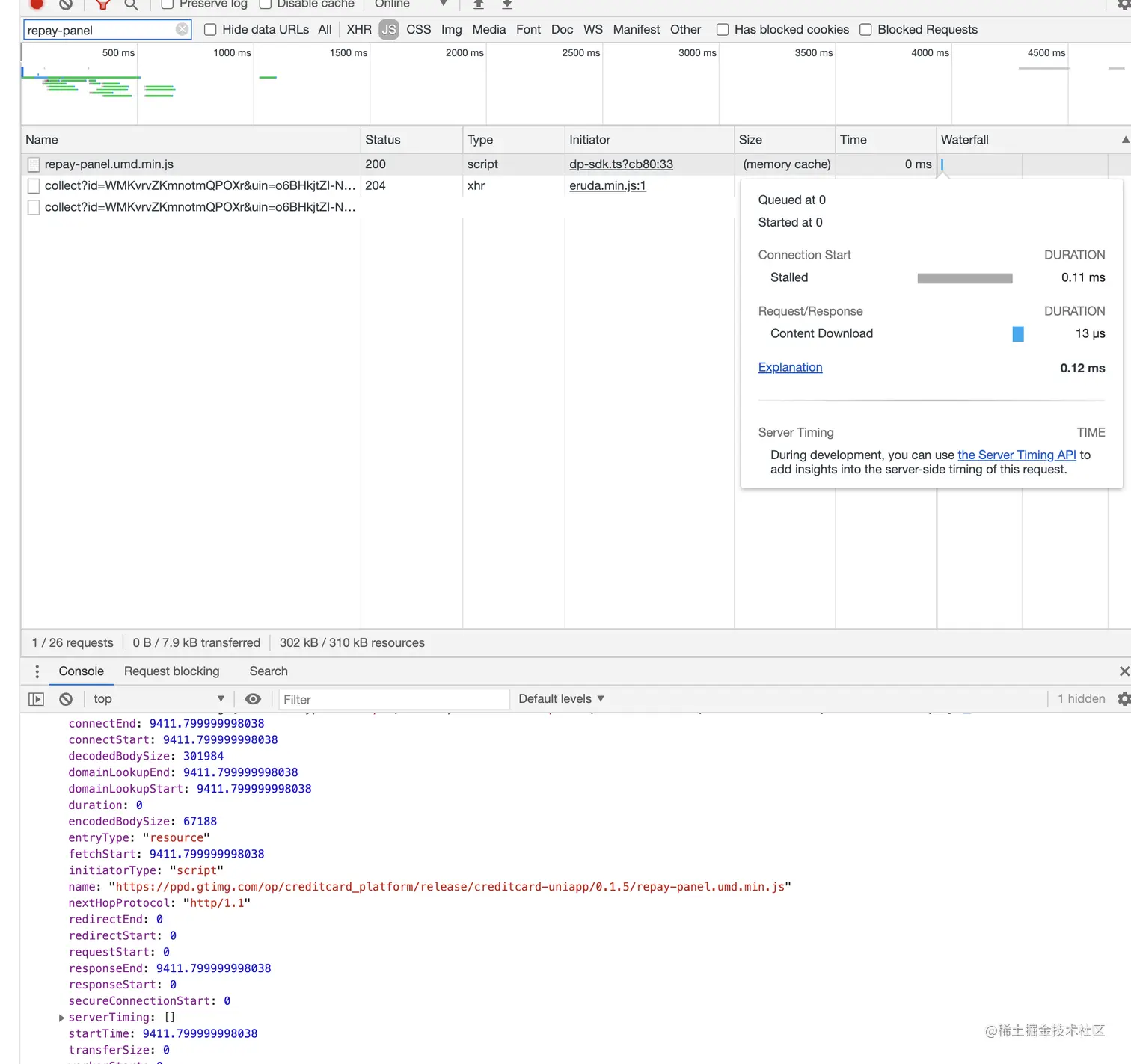
Task: Click the file icon for repay-panel.umd.min.js
Action: [x=34, y=164]
